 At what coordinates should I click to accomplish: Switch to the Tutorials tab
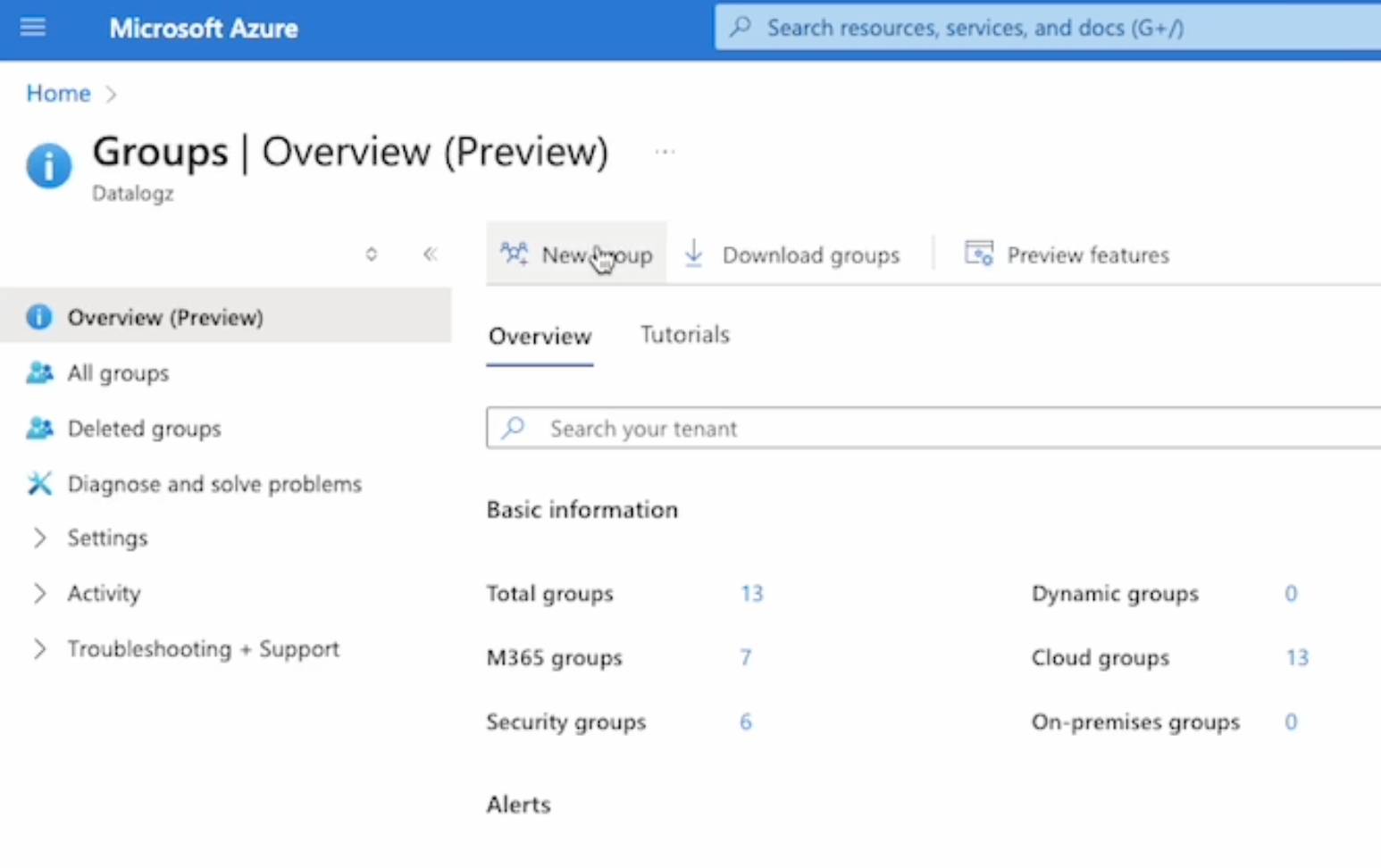(x=684, y=335)
